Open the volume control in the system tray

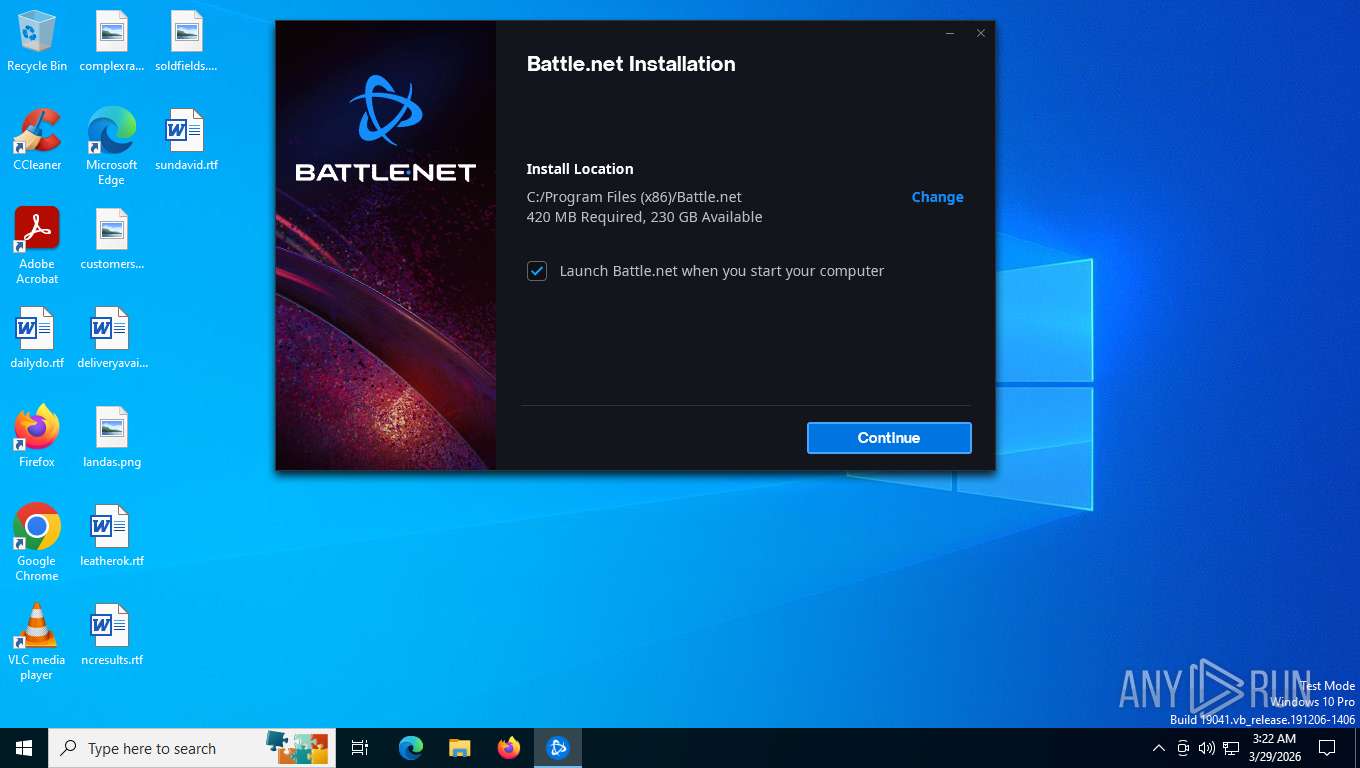[1207, 748]
